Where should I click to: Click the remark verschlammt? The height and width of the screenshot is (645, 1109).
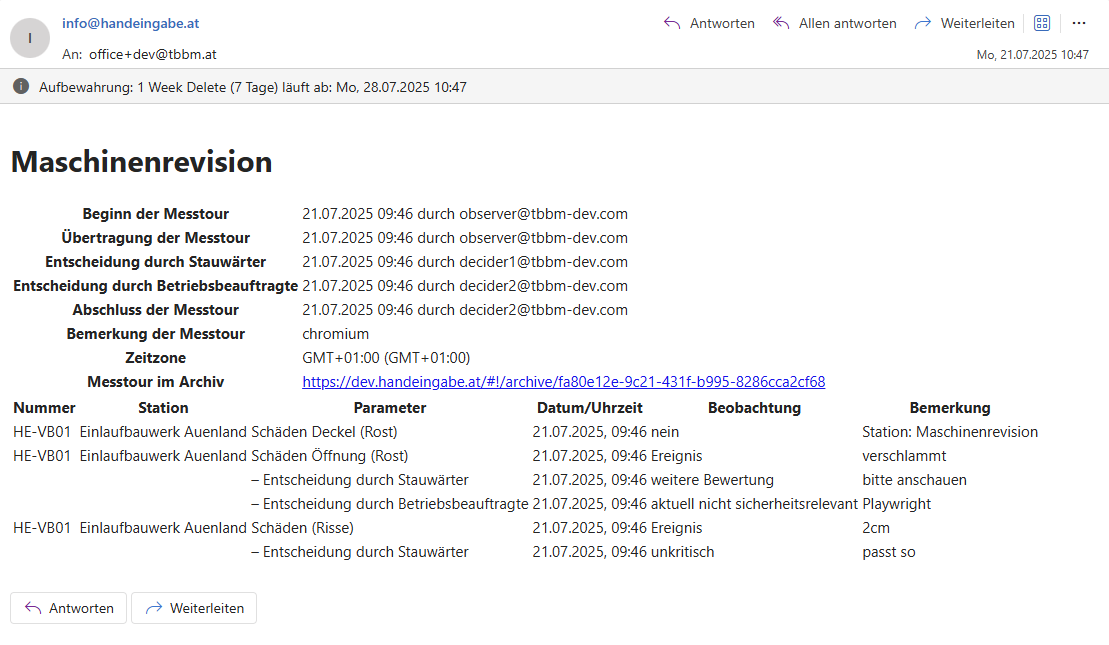[904, 455]
